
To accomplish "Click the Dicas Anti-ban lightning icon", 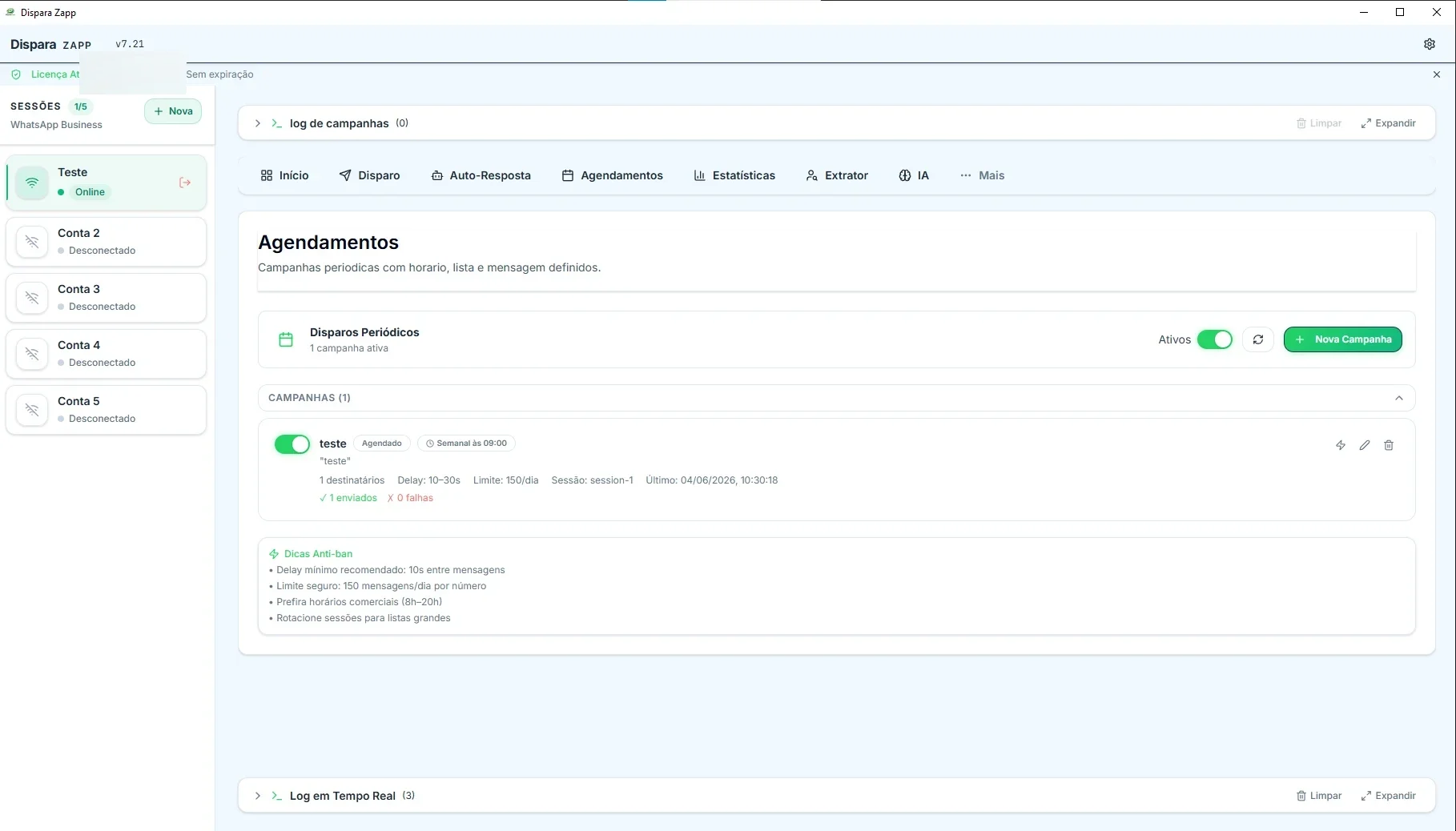I will [x=274, y=554].
